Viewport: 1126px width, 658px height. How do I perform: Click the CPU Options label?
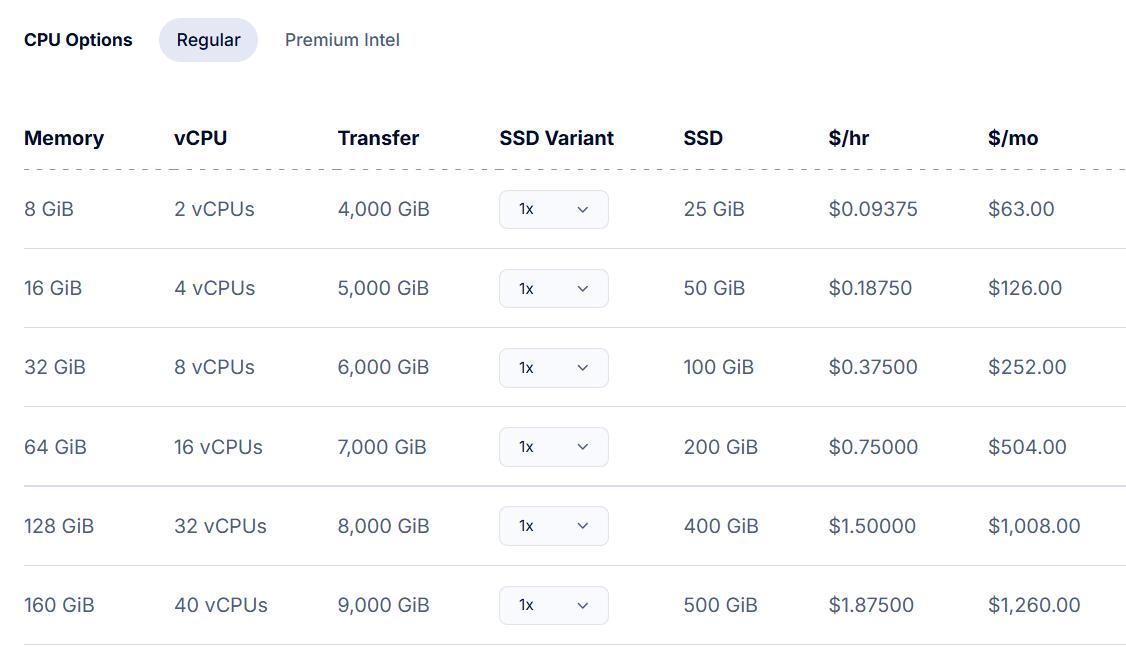78,40
